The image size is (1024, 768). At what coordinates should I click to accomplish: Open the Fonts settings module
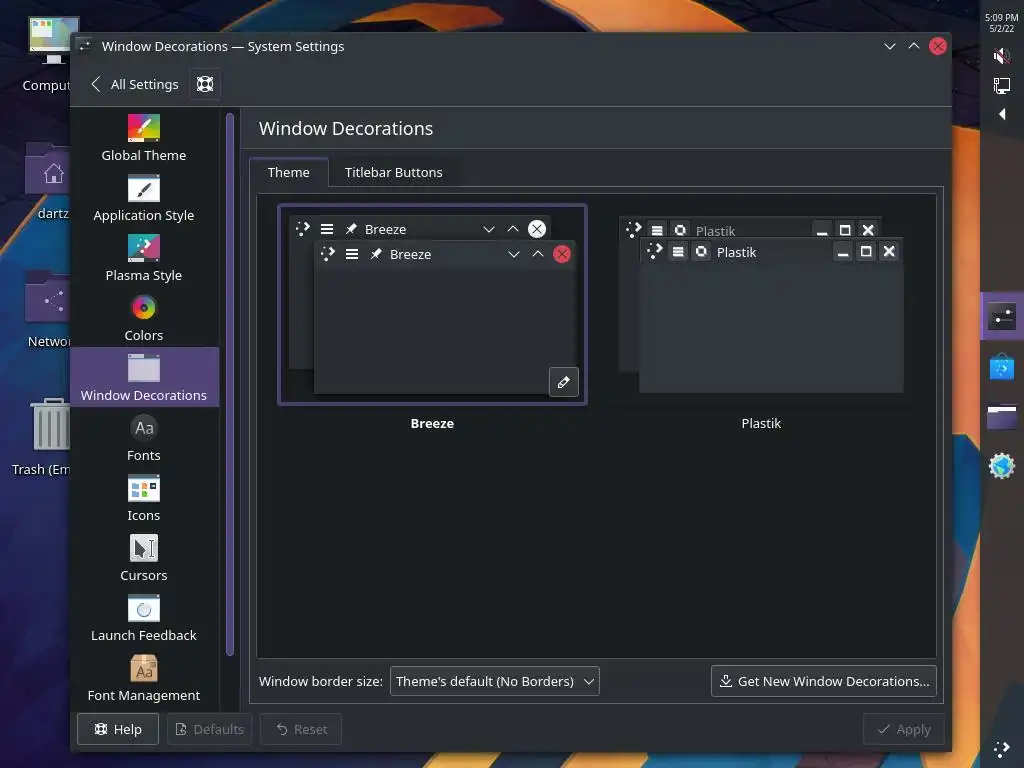click(144, 438)
